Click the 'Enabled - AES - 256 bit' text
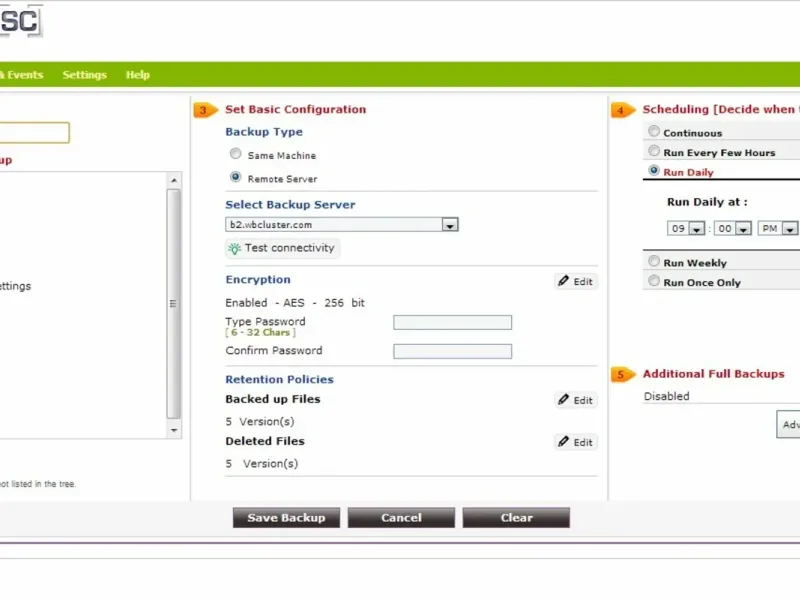The height and width of the screenshot is (600, 800). (x=295, y=303)
